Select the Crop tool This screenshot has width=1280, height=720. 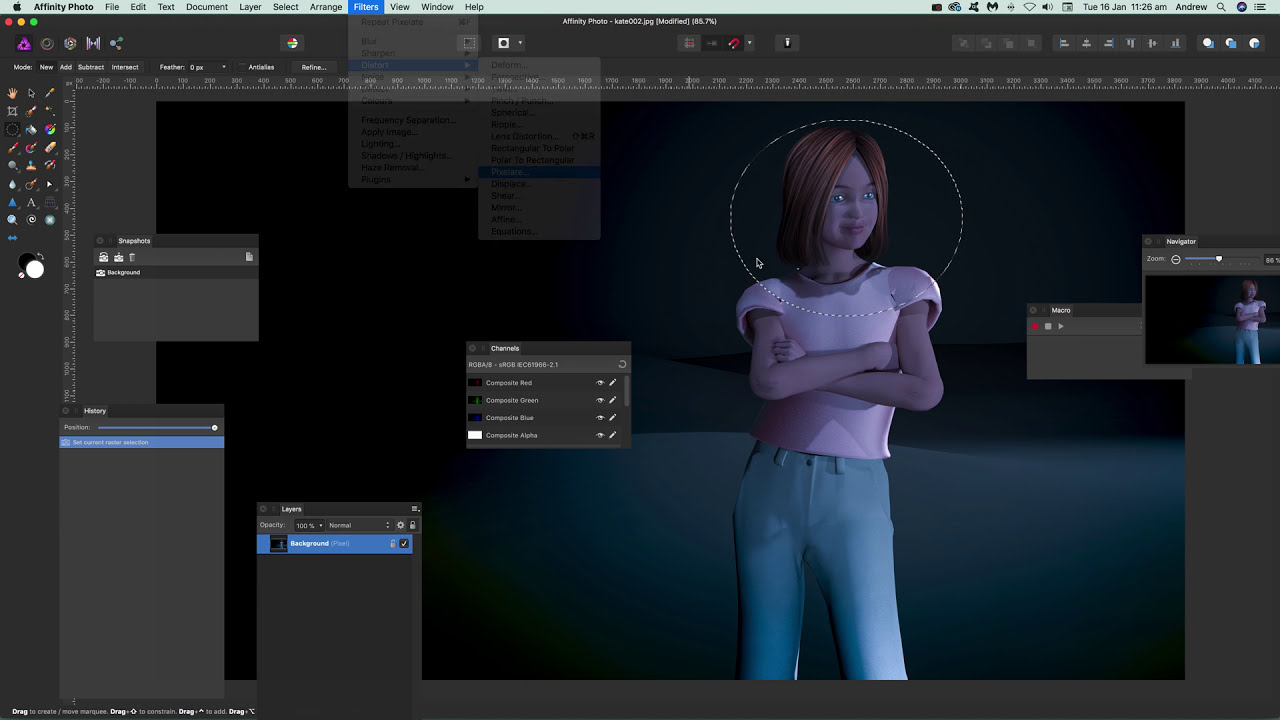(12, 111)
